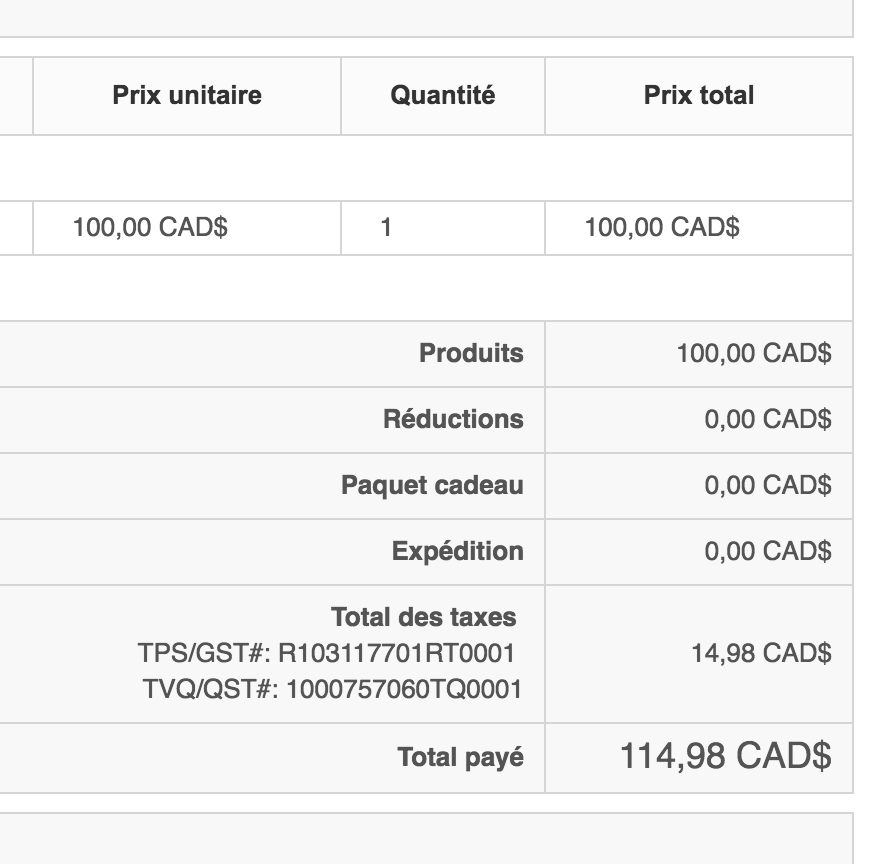
Task: Click the Prix unitaire column header
Action: point(187,95)
